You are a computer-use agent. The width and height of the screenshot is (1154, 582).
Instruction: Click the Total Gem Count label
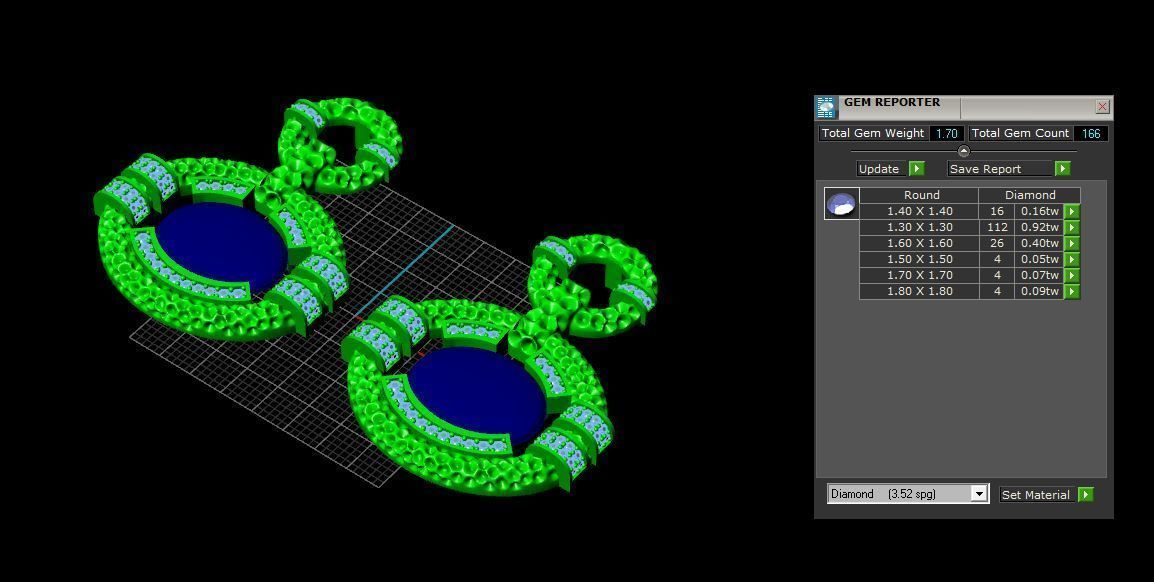point(1020,133)
